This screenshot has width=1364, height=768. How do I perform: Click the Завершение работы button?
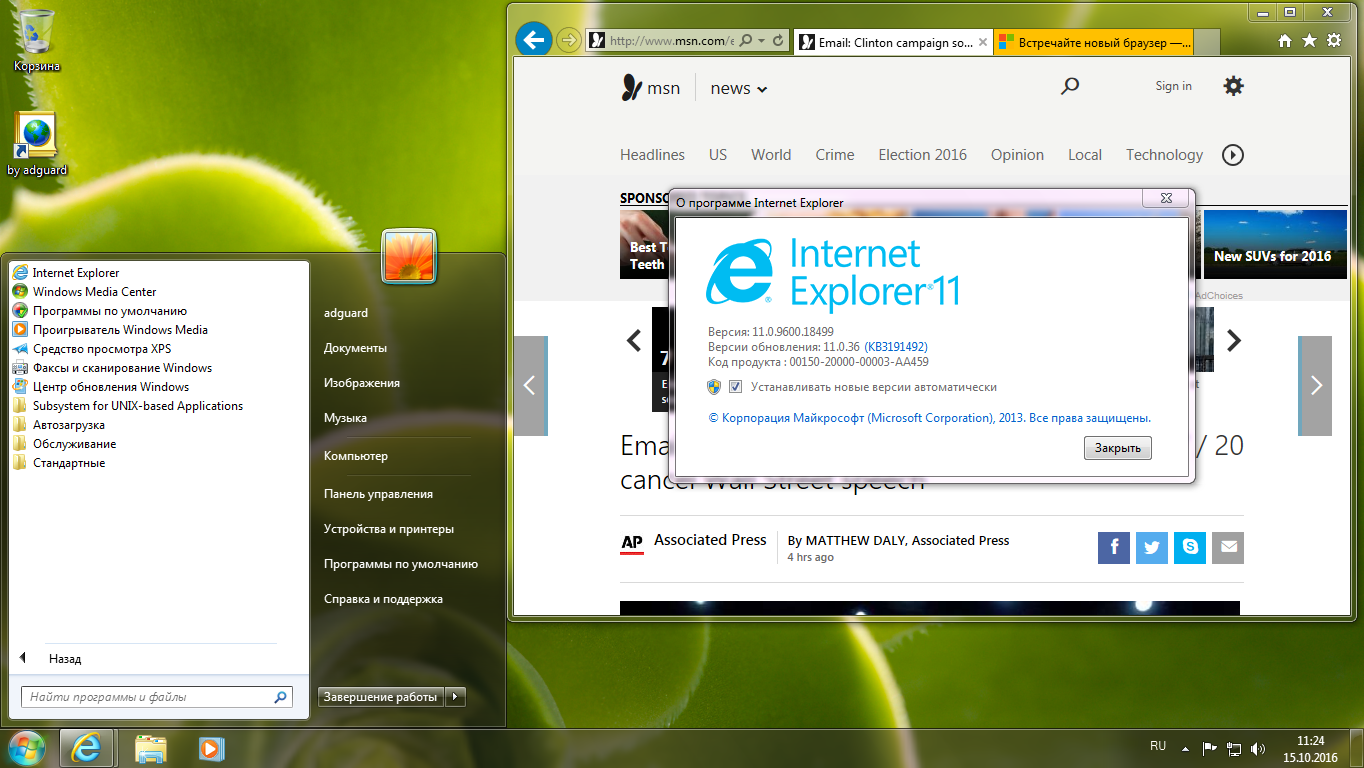click(381, 697)
